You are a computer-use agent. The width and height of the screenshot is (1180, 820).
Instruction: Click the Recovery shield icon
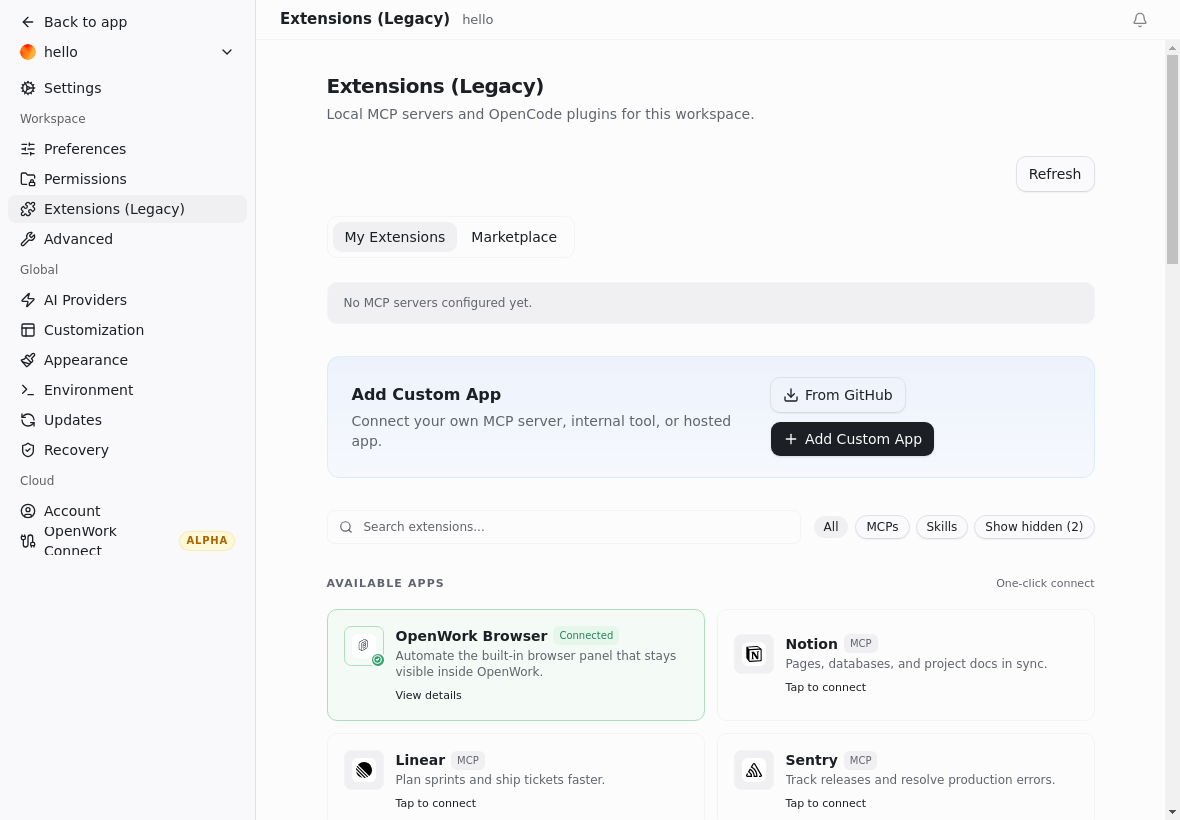(x=28, y=450)
